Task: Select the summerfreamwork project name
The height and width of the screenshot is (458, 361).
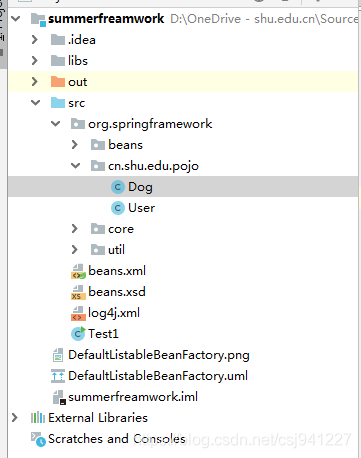Action: [106, 19]
